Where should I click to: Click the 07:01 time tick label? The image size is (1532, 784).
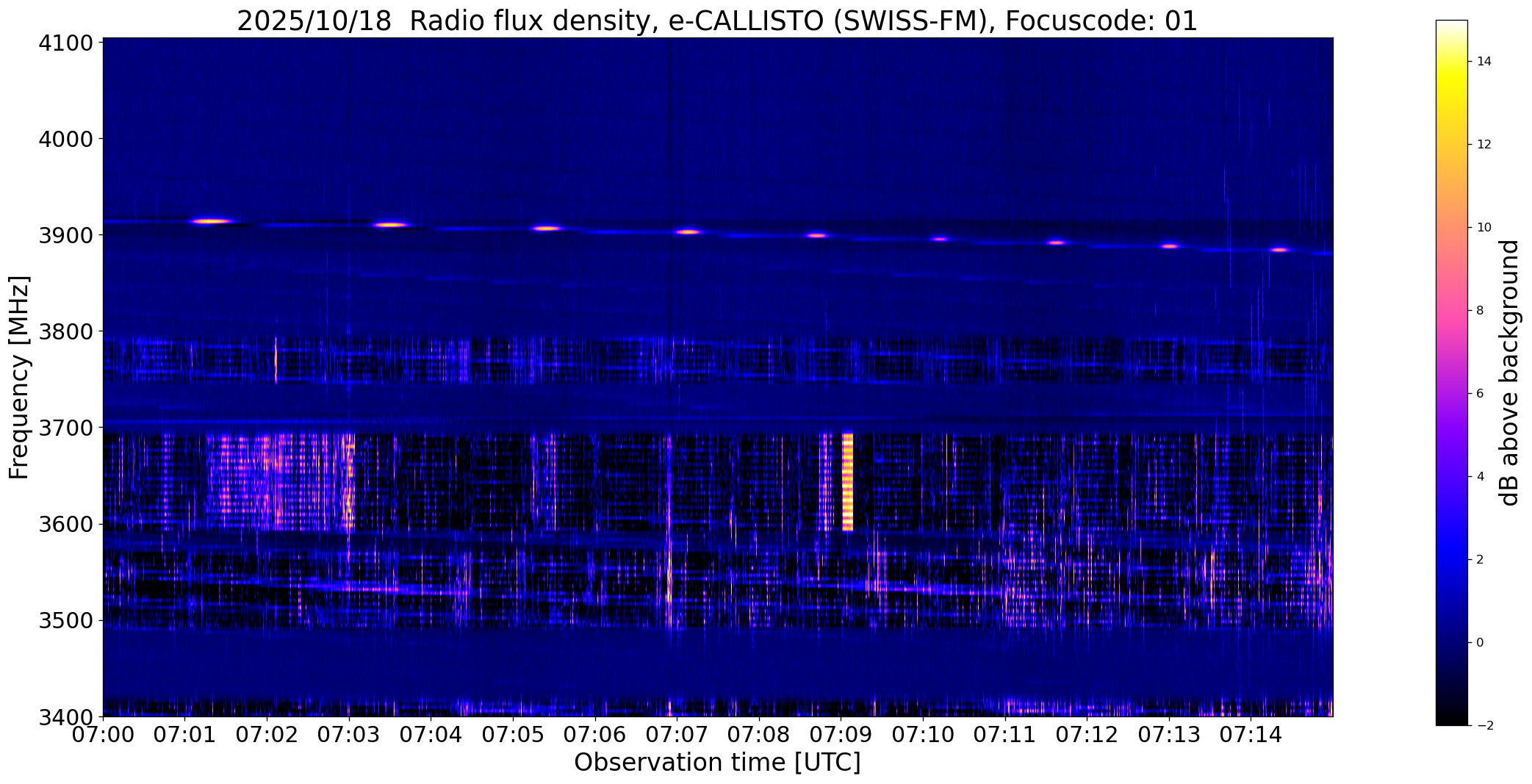point(185,735)
